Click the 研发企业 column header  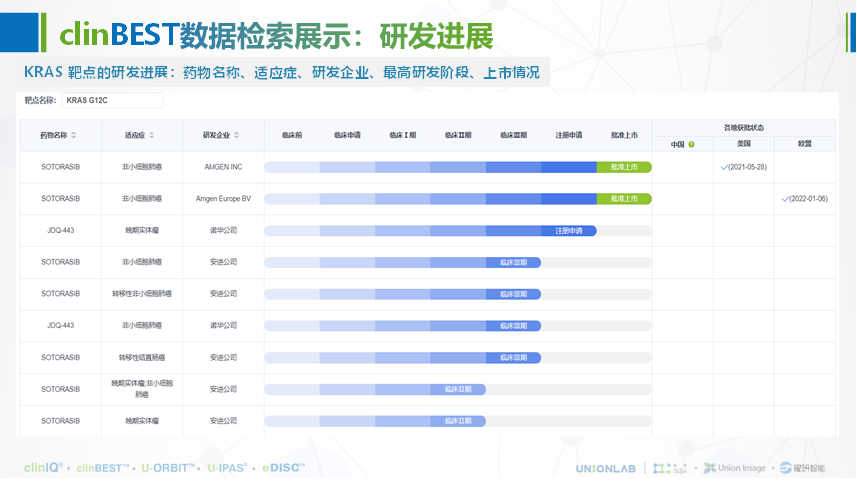pos(216,135)
